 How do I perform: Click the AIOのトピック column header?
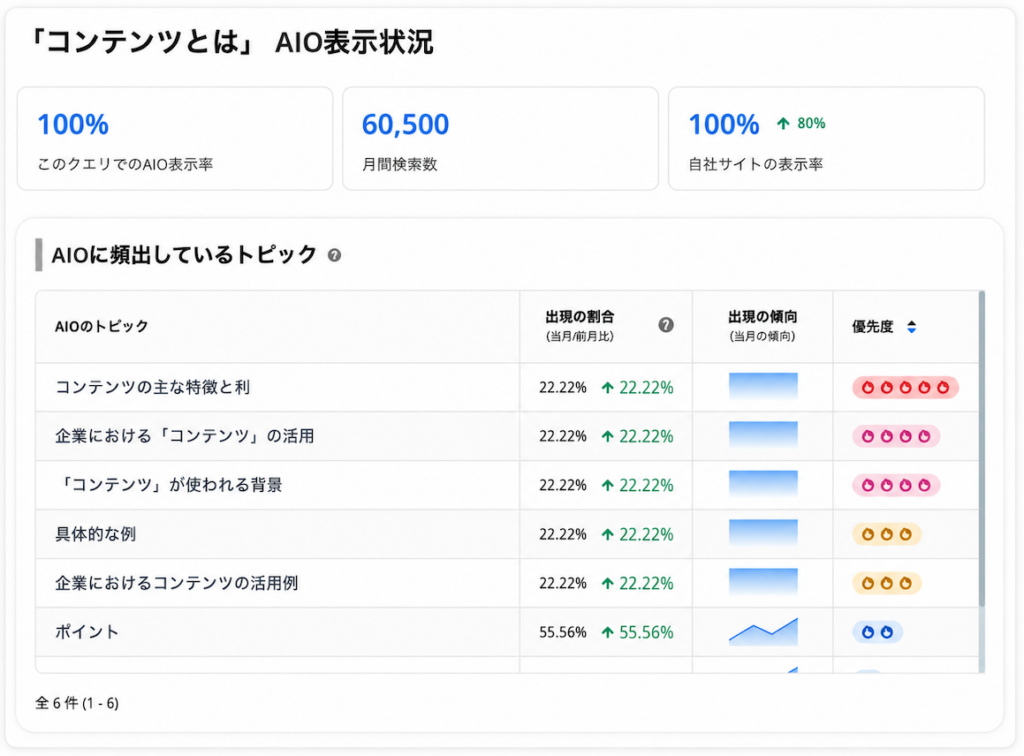click(x=101, y=326)
